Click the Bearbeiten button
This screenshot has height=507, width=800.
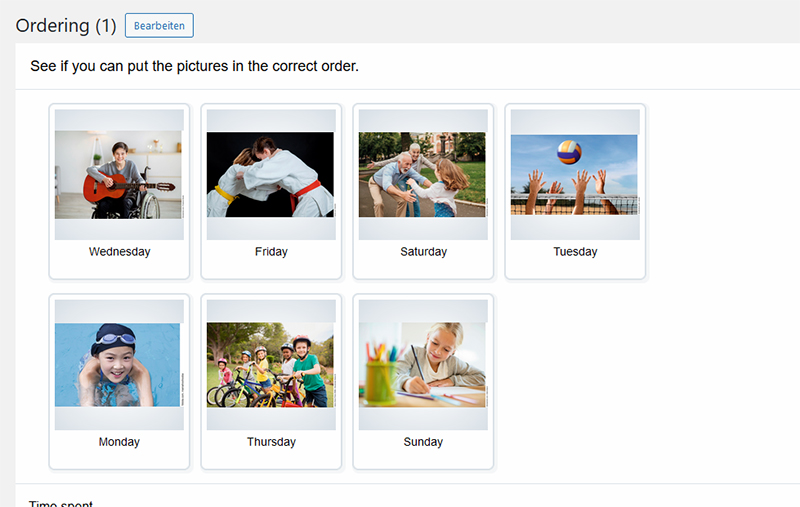point(159,26)
